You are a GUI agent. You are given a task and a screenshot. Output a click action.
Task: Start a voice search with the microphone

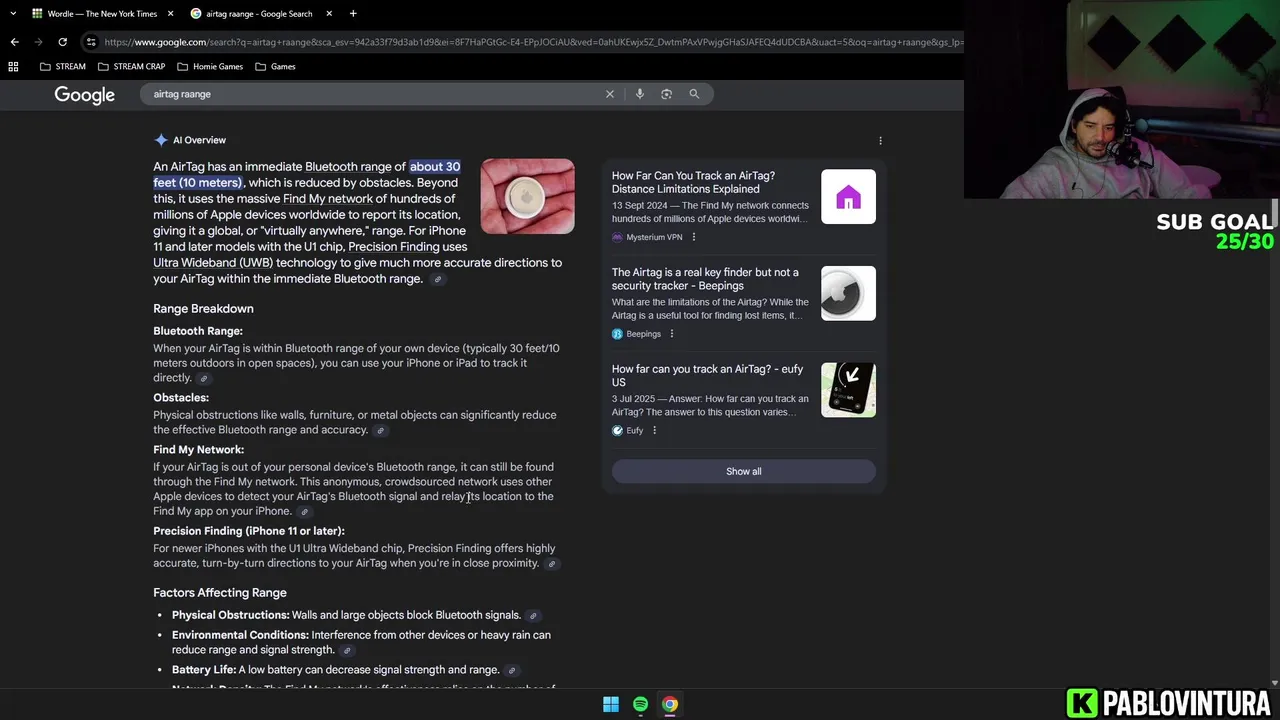coord(640,94)
